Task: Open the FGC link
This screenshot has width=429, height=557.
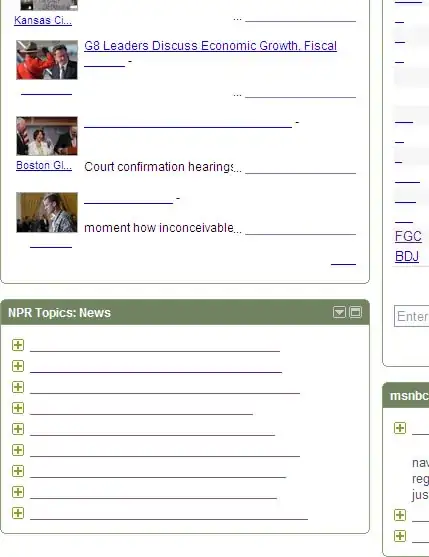Action: click(408, 236)
